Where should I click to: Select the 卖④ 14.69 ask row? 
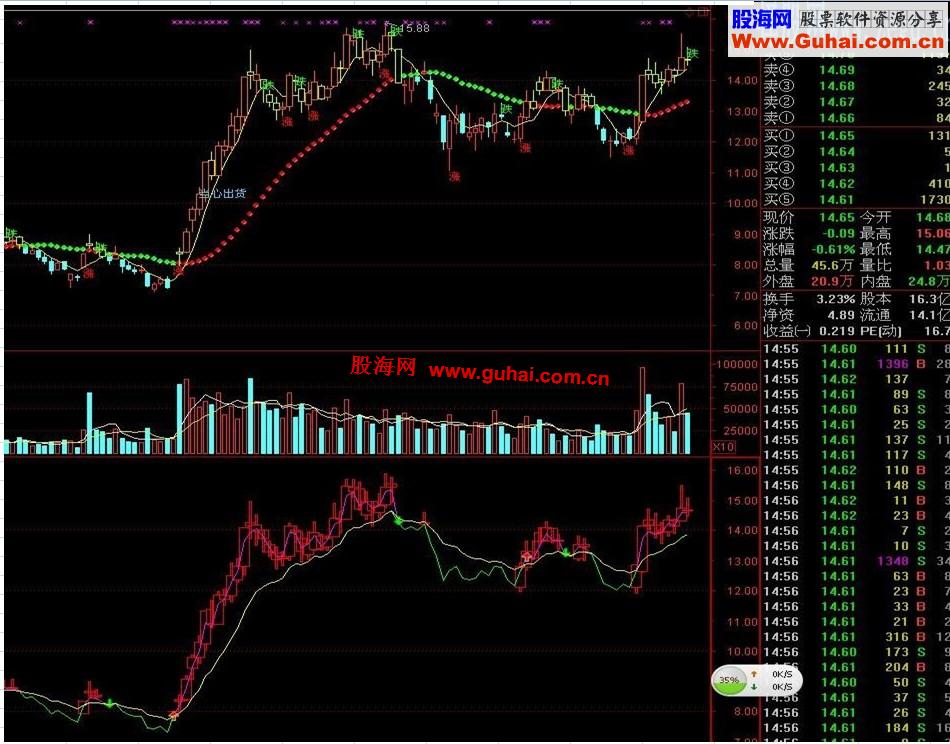[x=855, y=70]
